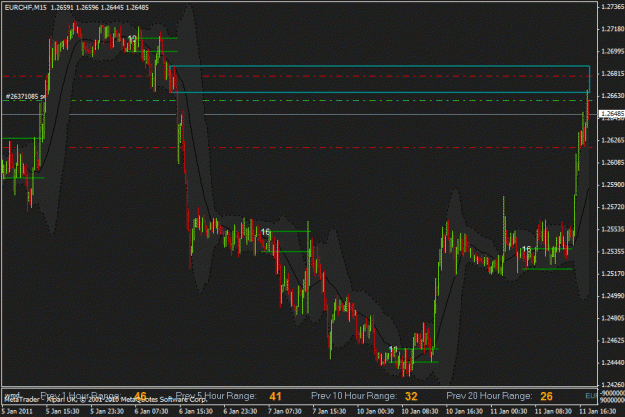Click the 10 Jan 00:30 time label
The height and width of the screenshot is (417, 625).
[x=375, y=411]
